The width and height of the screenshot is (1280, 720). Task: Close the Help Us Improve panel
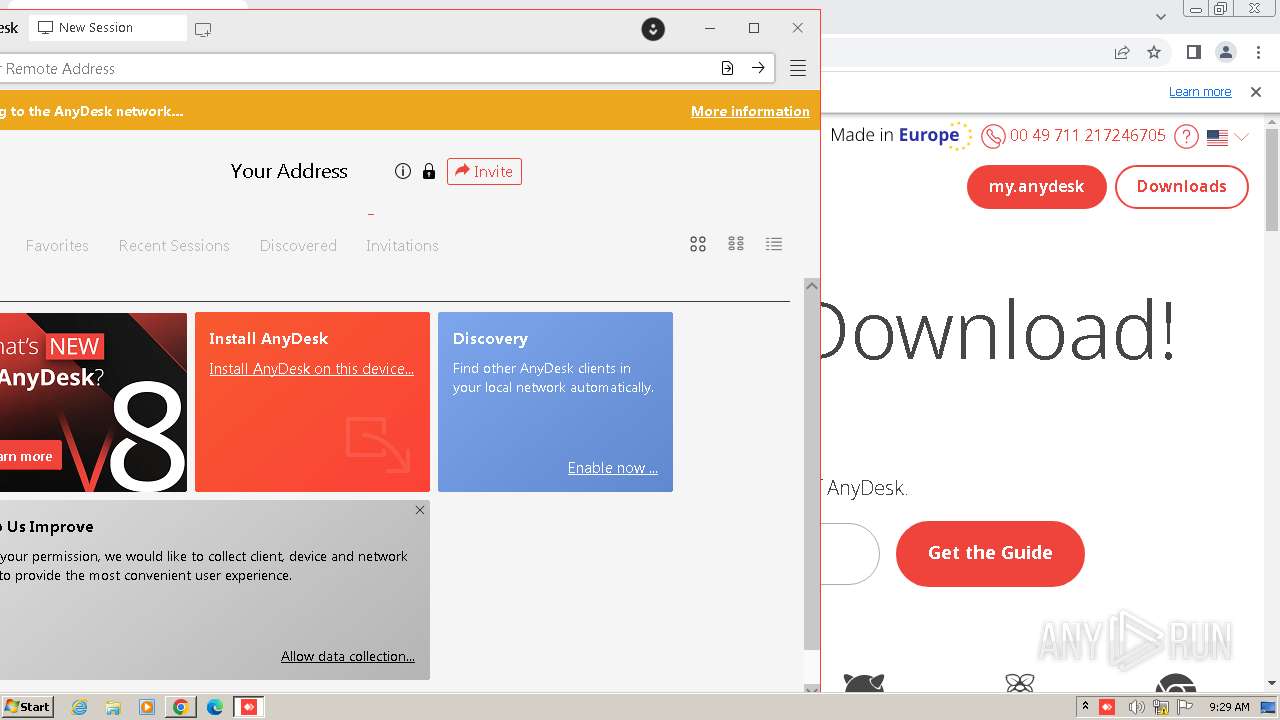click(420, 510)
